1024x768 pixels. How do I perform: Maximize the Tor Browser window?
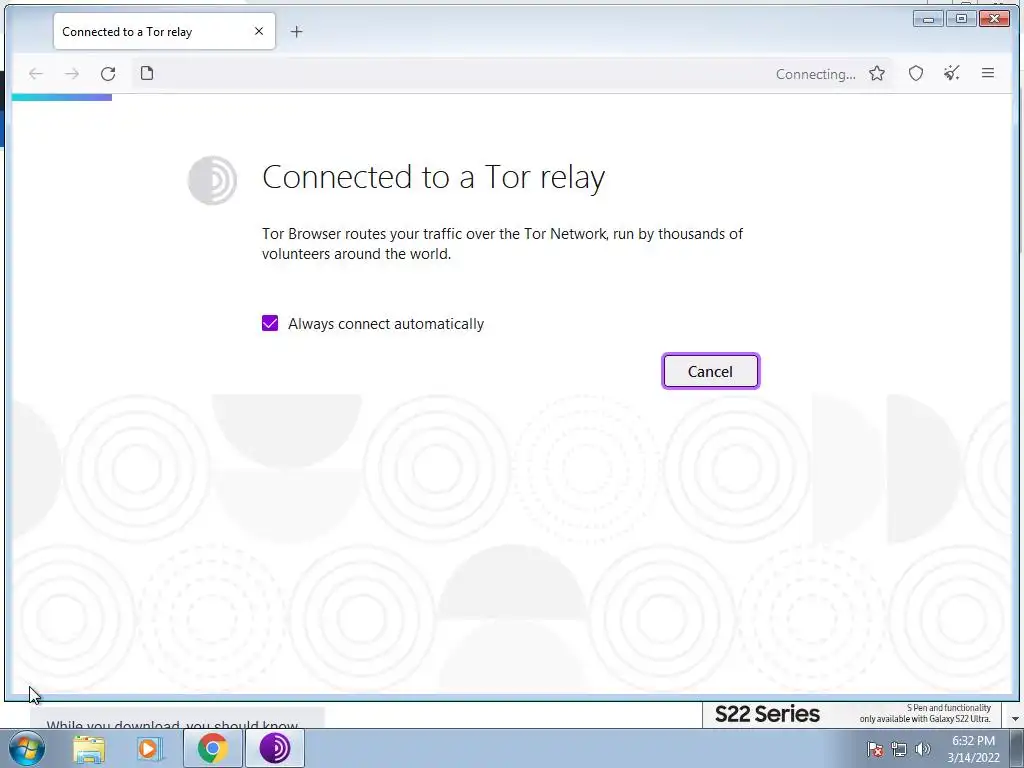(961, 19)
